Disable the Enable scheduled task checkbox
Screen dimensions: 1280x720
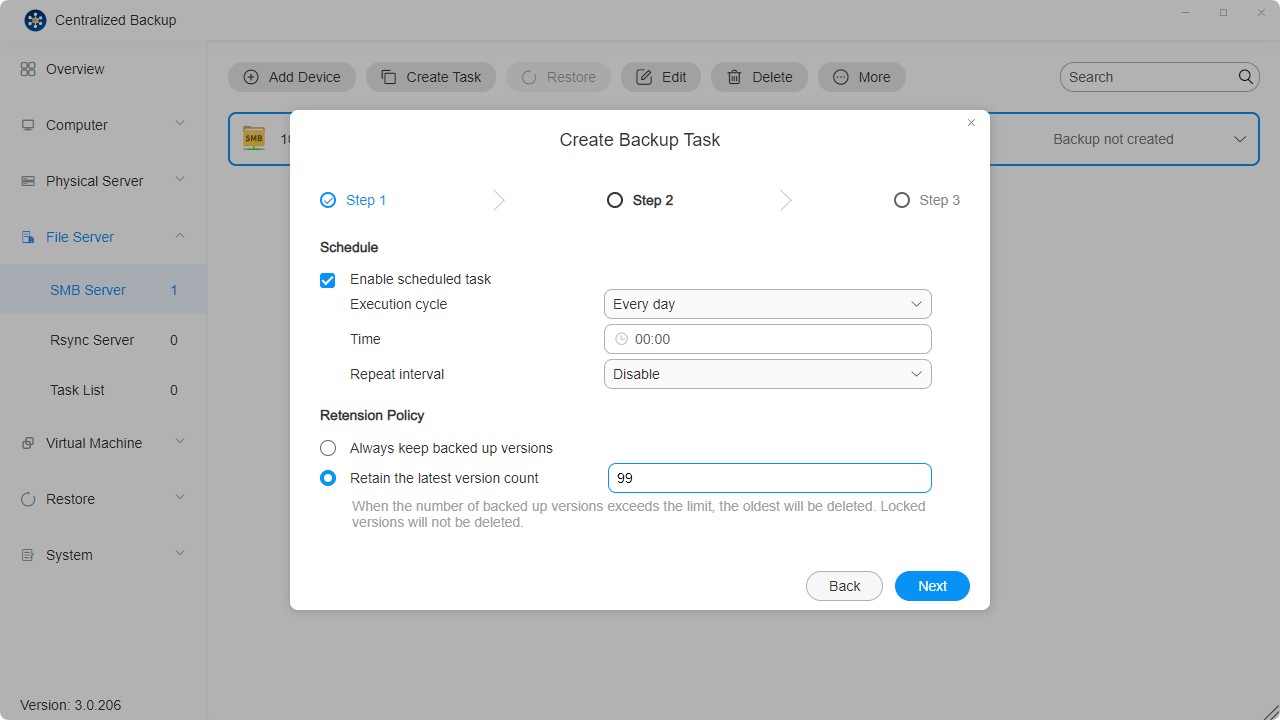point(327,280)
